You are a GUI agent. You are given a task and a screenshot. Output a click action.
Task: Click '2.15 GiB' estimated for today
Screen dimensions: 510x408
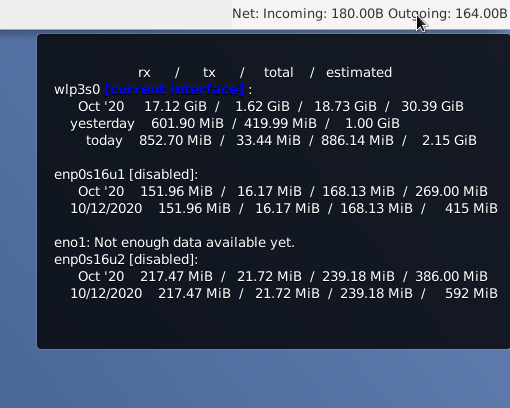click(449, 141)
